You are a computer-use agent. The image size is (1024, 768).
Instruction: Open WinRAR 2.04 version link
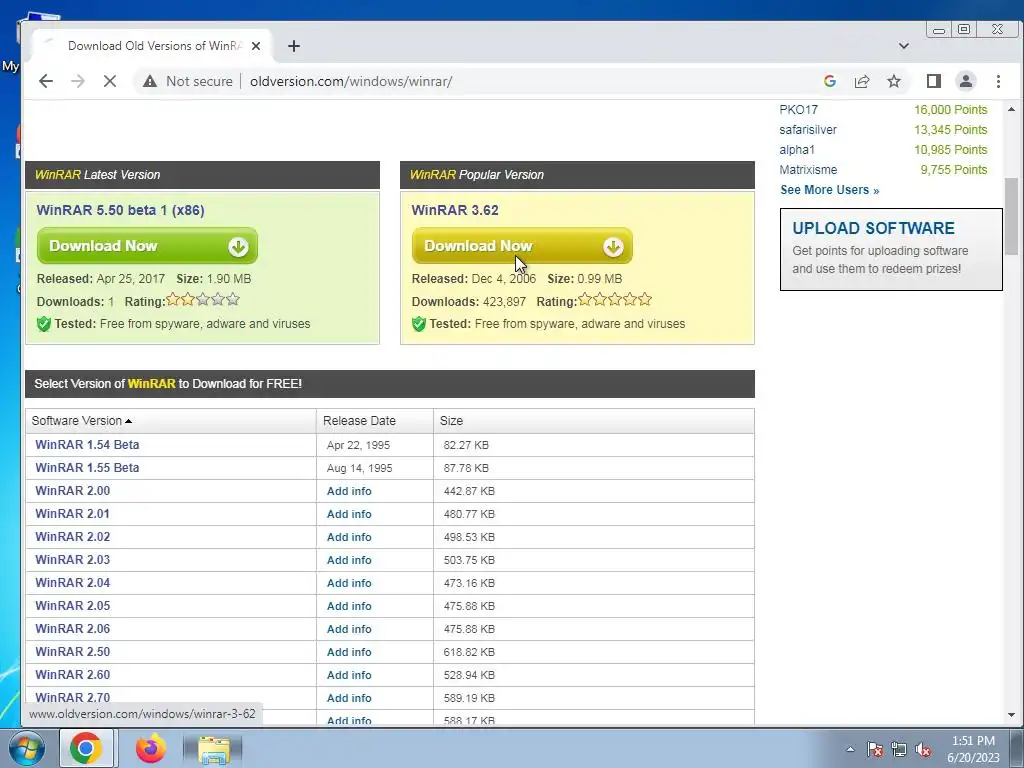pos(72,583)
